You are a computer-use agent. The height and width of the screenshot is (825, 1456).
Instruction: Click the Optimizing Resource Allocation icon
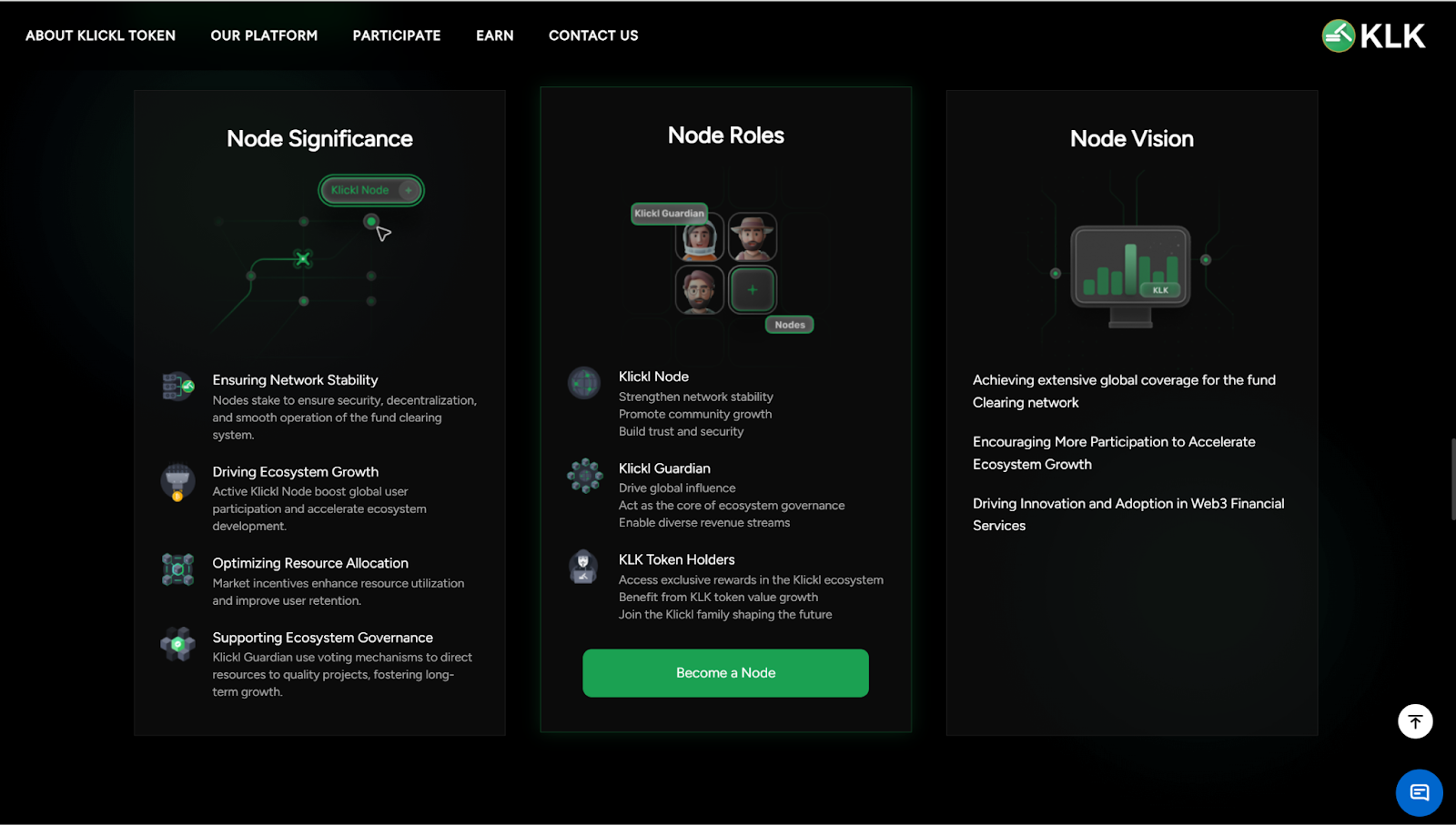coord(177,569)
